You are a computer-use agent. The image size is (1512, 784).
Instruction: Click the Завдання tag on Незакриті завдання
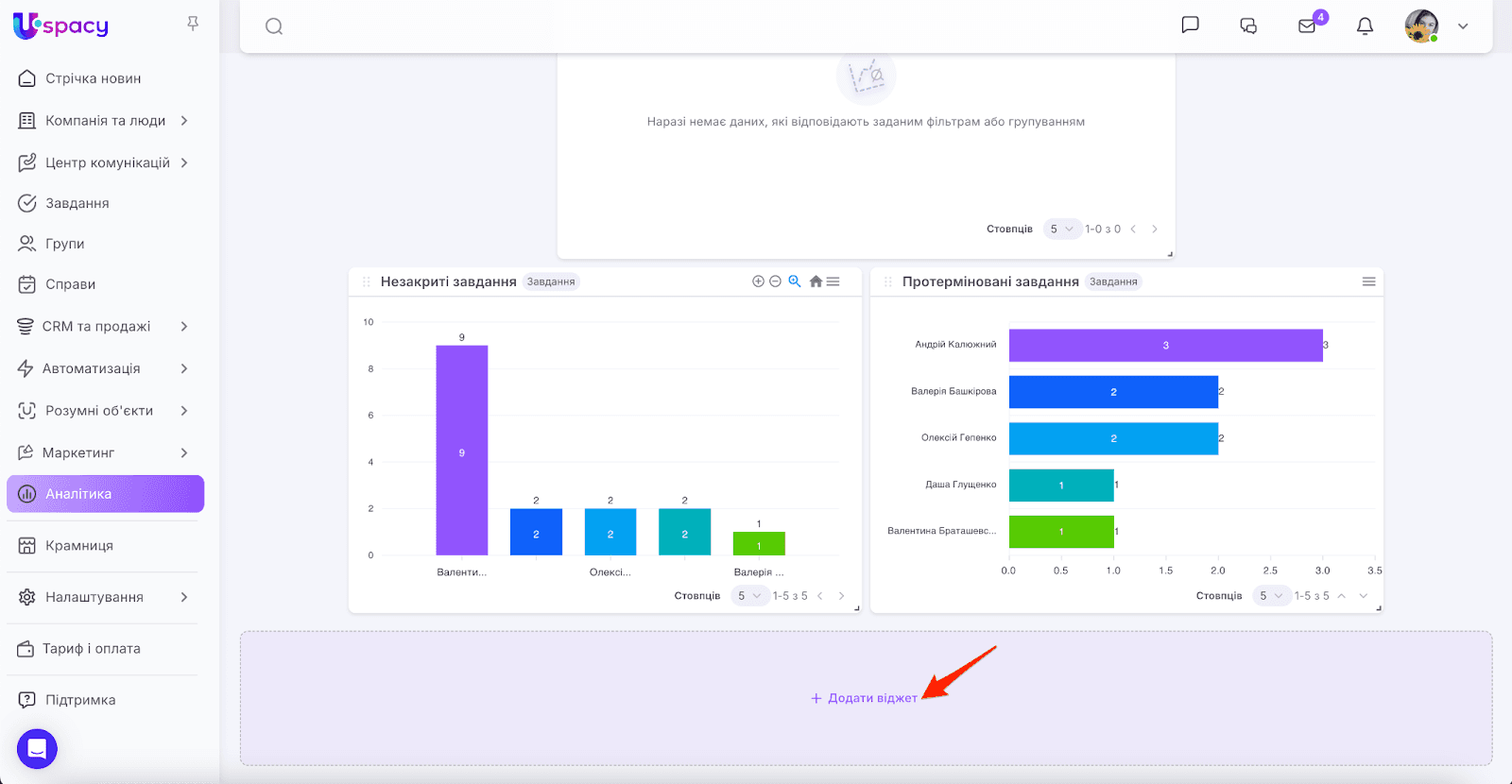pyautogui.click(x=551, y=281)
